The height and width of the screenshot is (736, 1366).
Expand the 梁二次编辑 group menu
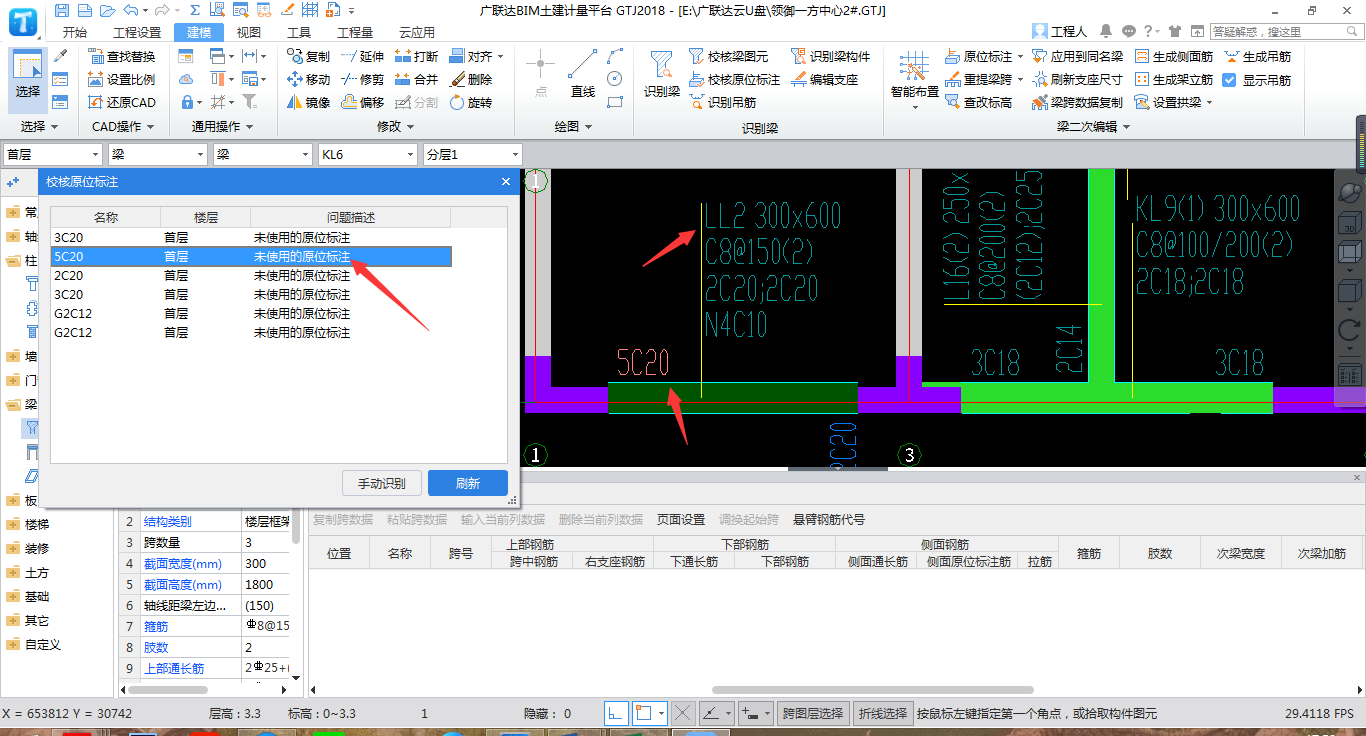click(x=1093, y=127)
